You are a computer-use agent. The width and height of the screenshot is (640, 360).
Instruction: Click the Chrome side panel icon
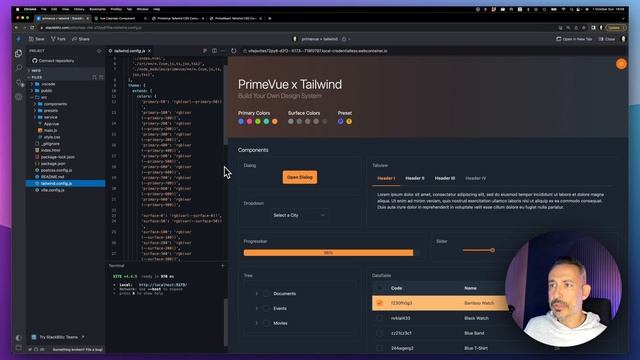[593, 28]
